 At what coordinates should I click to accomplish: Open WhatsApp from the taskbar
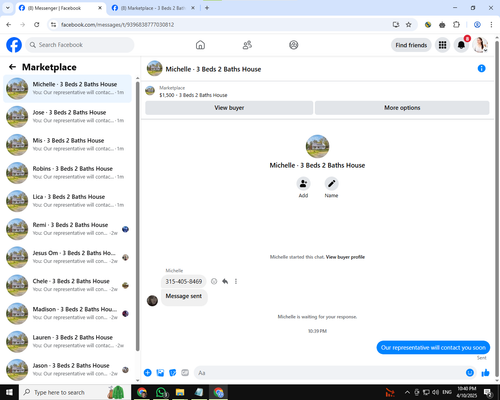(161, 392)
